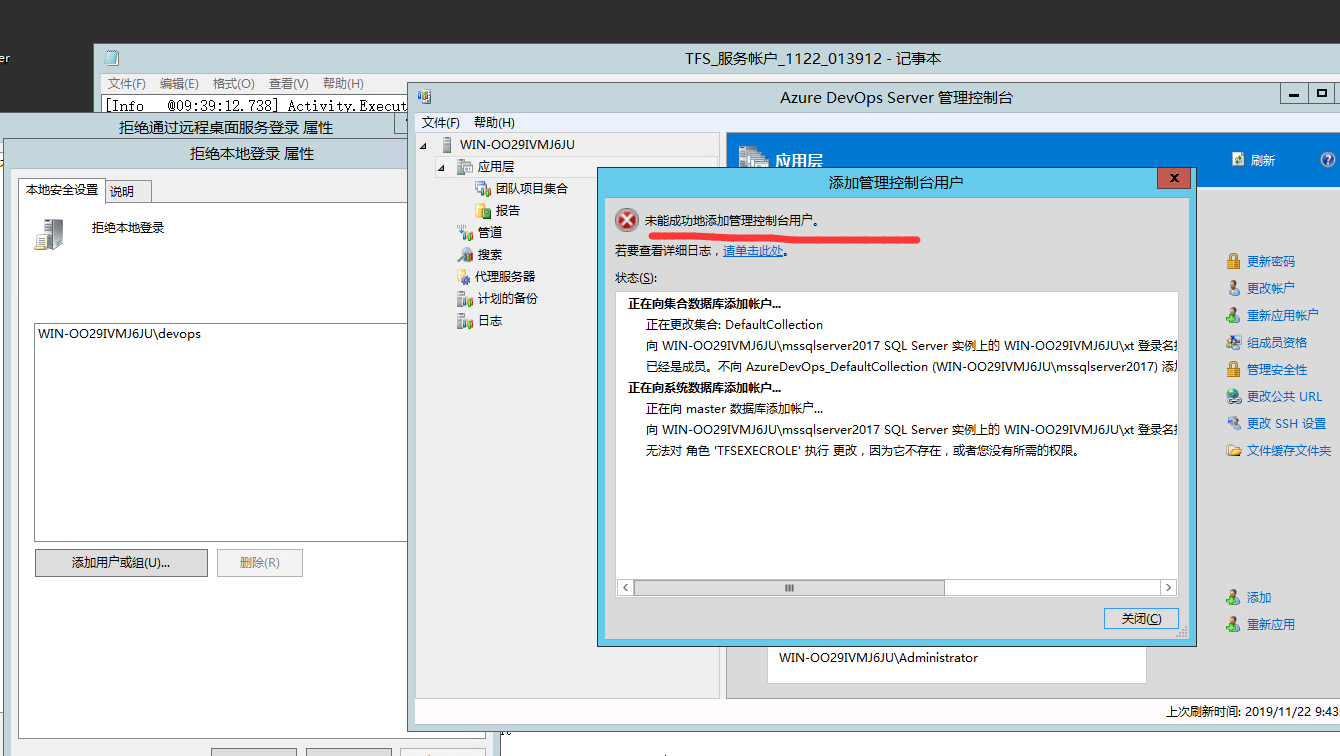Click the 关闭(C) button in the dialog
1340x756 pixels.
point(1141,618)
